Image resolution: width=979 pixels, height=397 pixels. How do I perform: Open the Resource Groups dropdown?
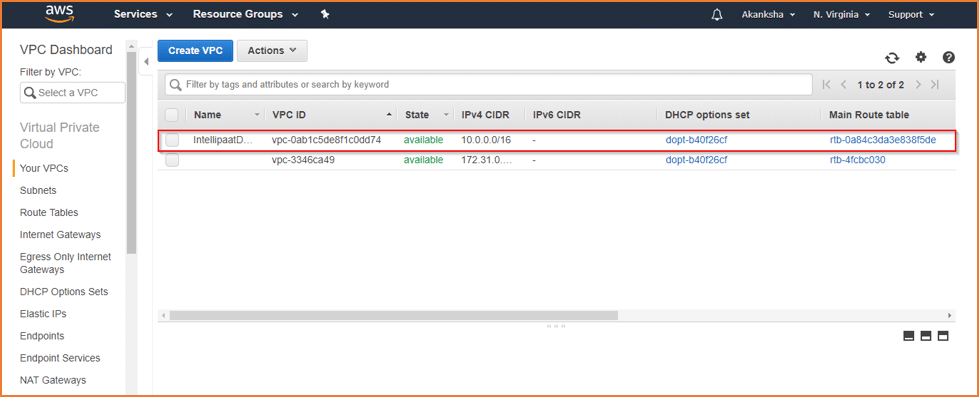(245, 14)
